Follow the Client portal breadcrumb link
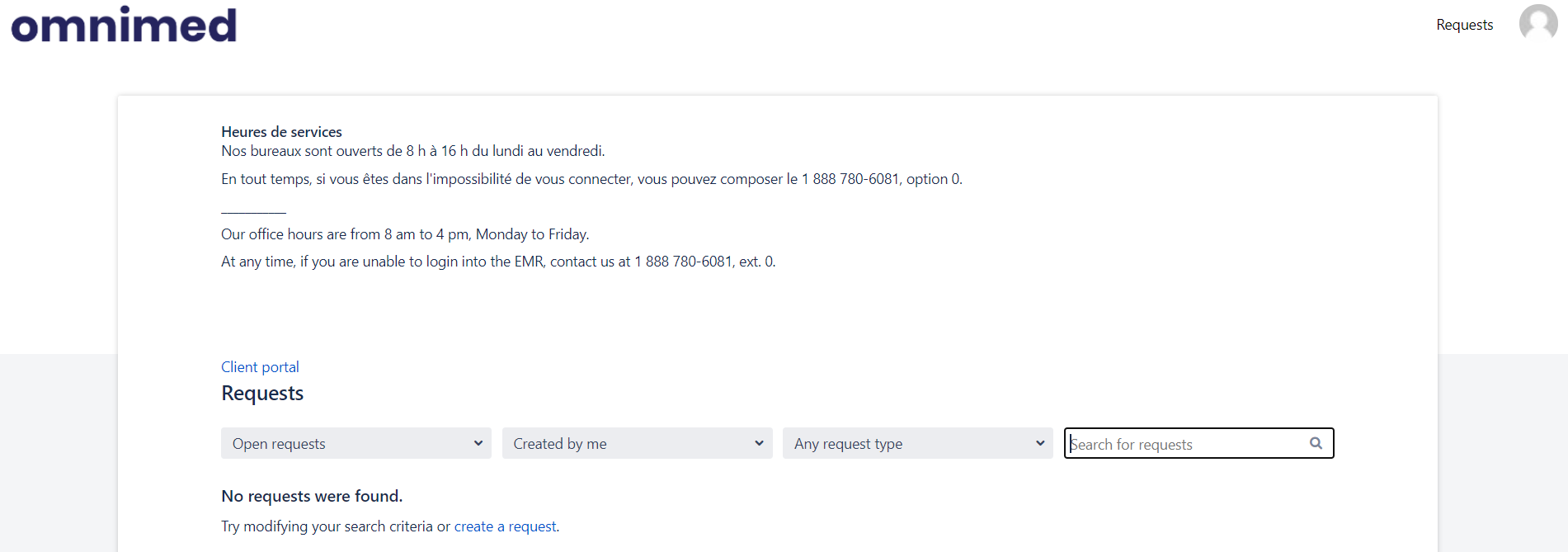The width and height of the screenshot is (1568, 552). (x=260, y=367)
